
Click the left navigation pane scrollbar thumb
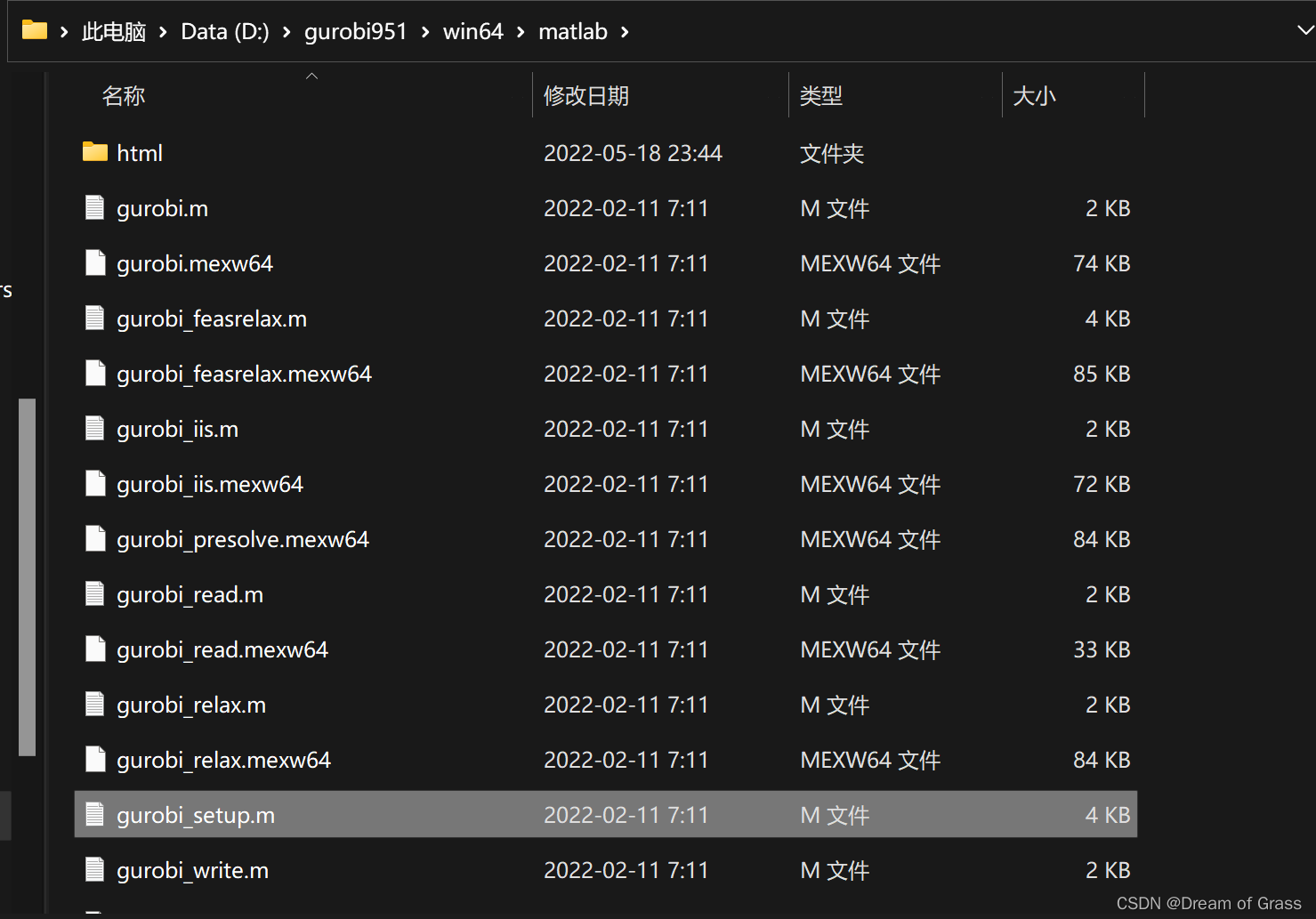click(28, 577)
